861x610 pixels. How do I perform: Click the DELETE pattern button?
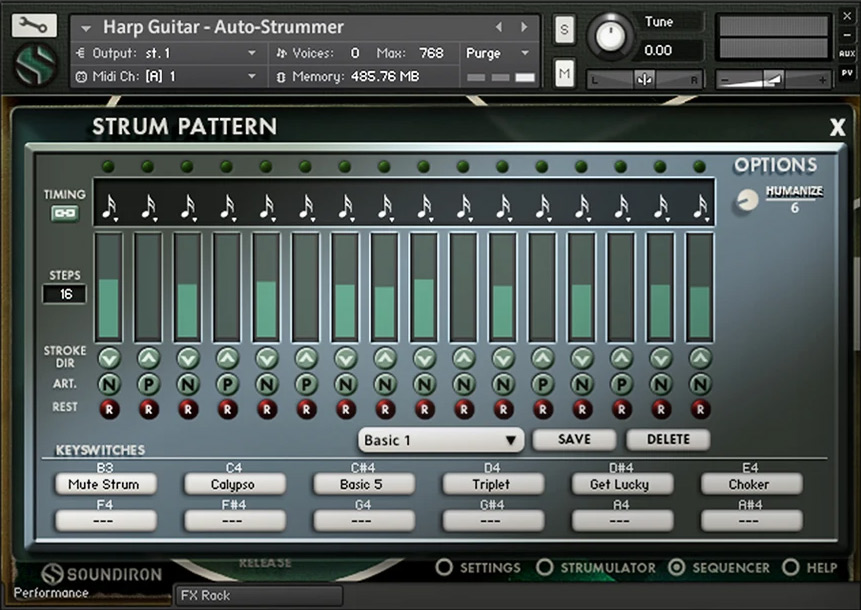[x=668, y=439]
